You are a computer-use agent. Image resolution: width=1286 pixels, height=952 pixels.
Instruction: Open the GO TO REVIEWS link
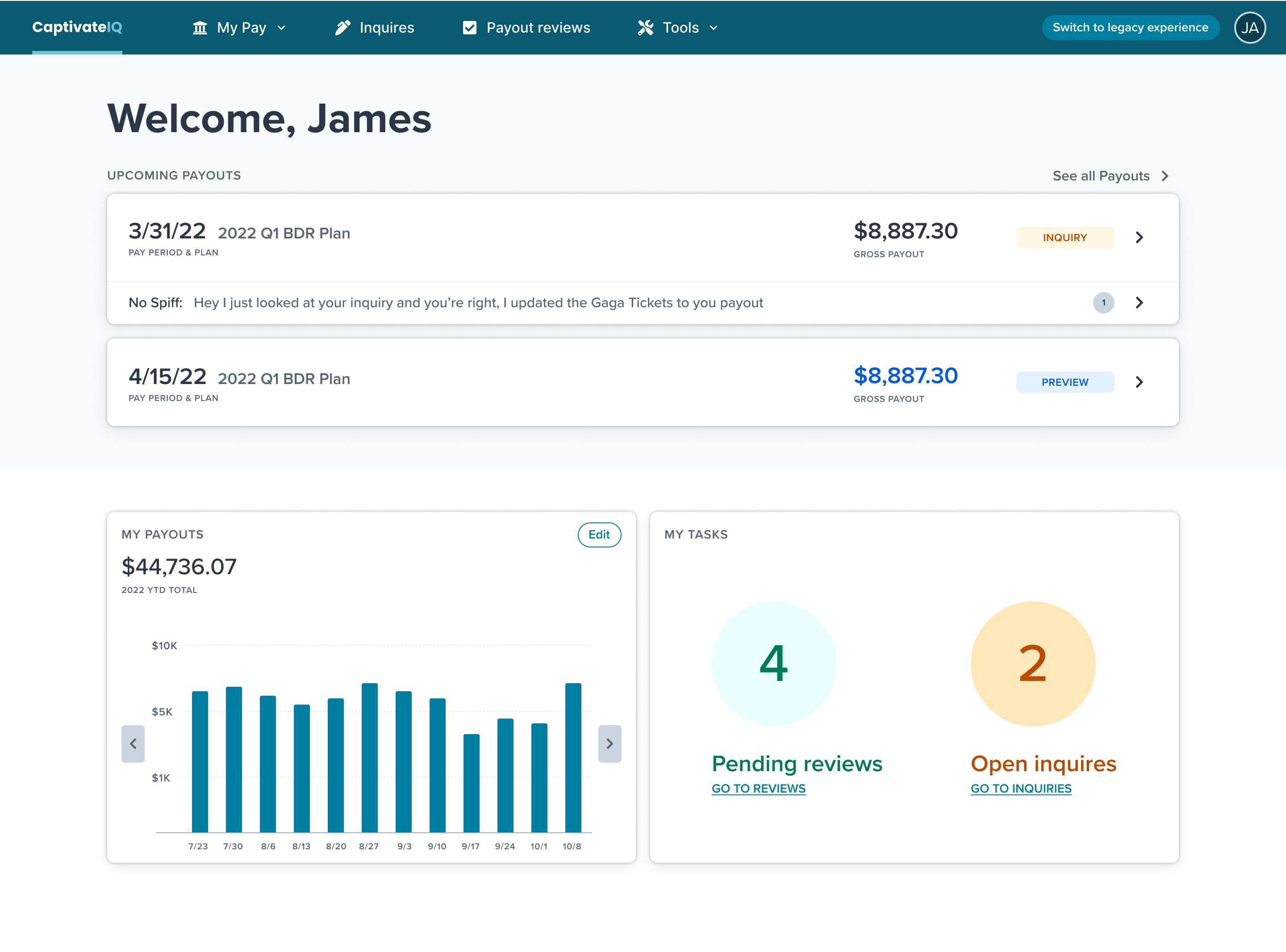[759, 788]
